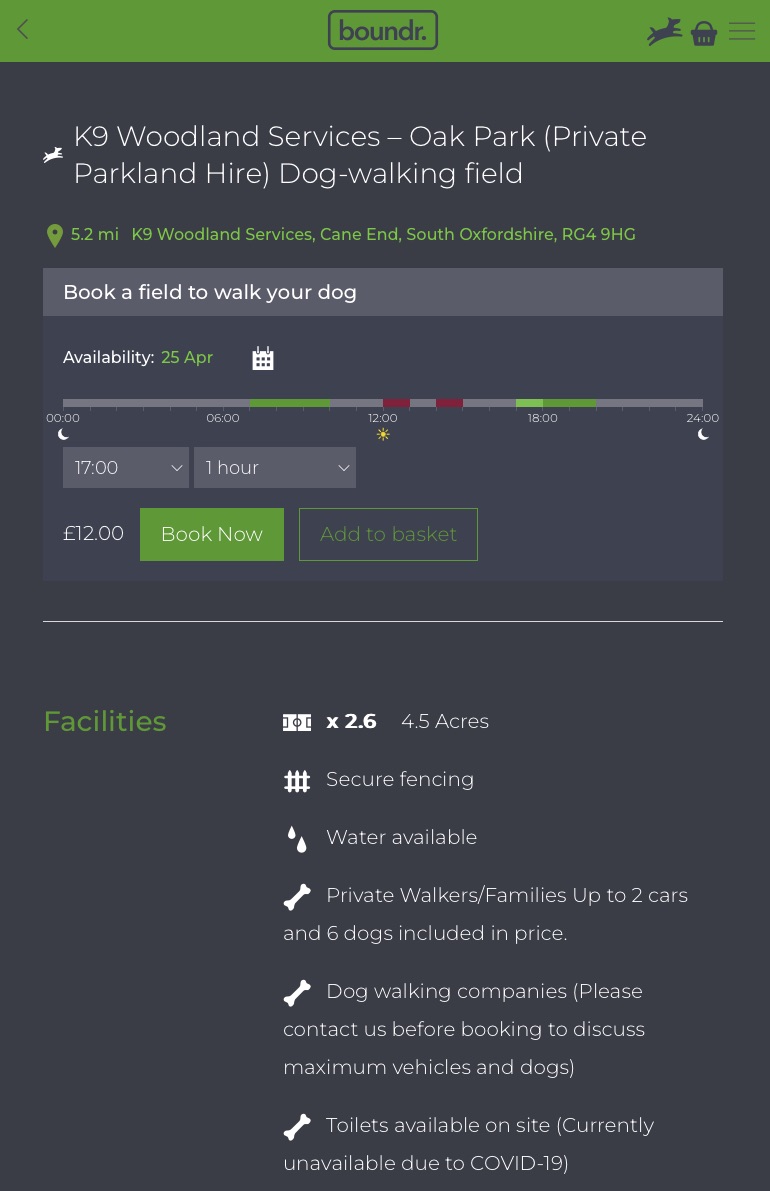
Task: Expand the 1 hour duration dropdown
Action: coord(275,468)
